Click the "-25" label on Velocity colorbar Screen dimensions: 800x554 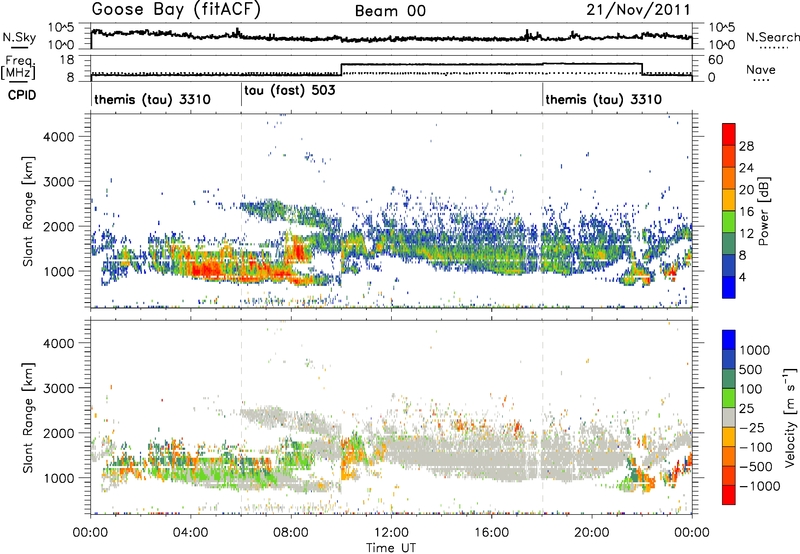pyautogui.click(x=752, y=428)
